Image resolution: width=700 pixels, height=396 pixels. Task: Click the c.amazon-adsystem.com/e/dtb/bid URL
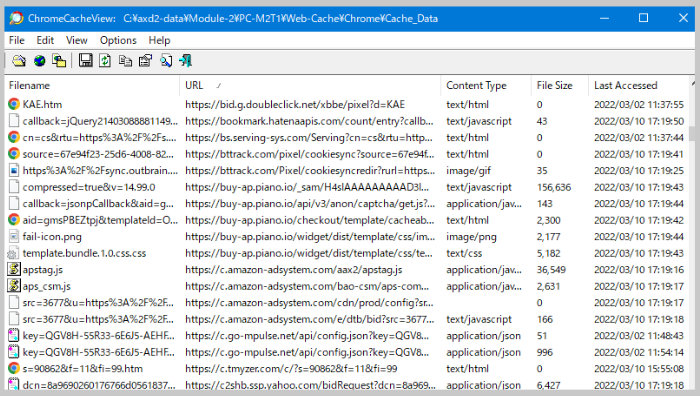click(309, 319)
